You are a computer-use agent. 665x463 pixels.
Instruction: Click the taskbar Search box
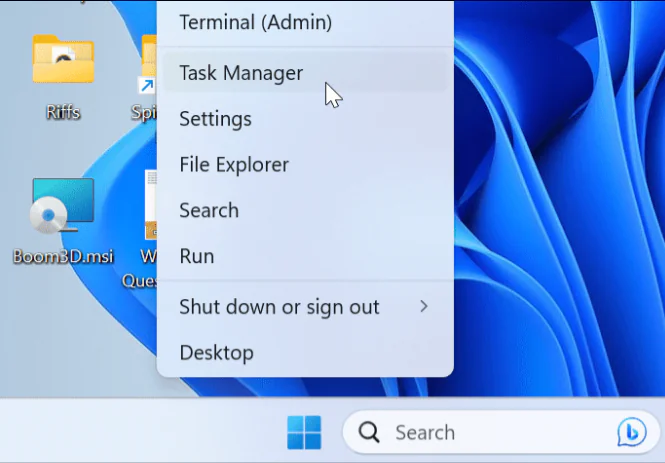click(x=501, y=432)
